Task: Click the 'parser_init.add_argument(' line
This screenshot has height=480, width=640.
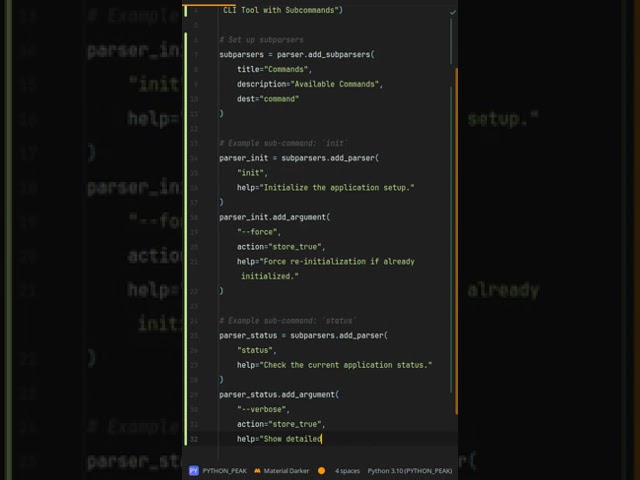Action: point(275,217)
